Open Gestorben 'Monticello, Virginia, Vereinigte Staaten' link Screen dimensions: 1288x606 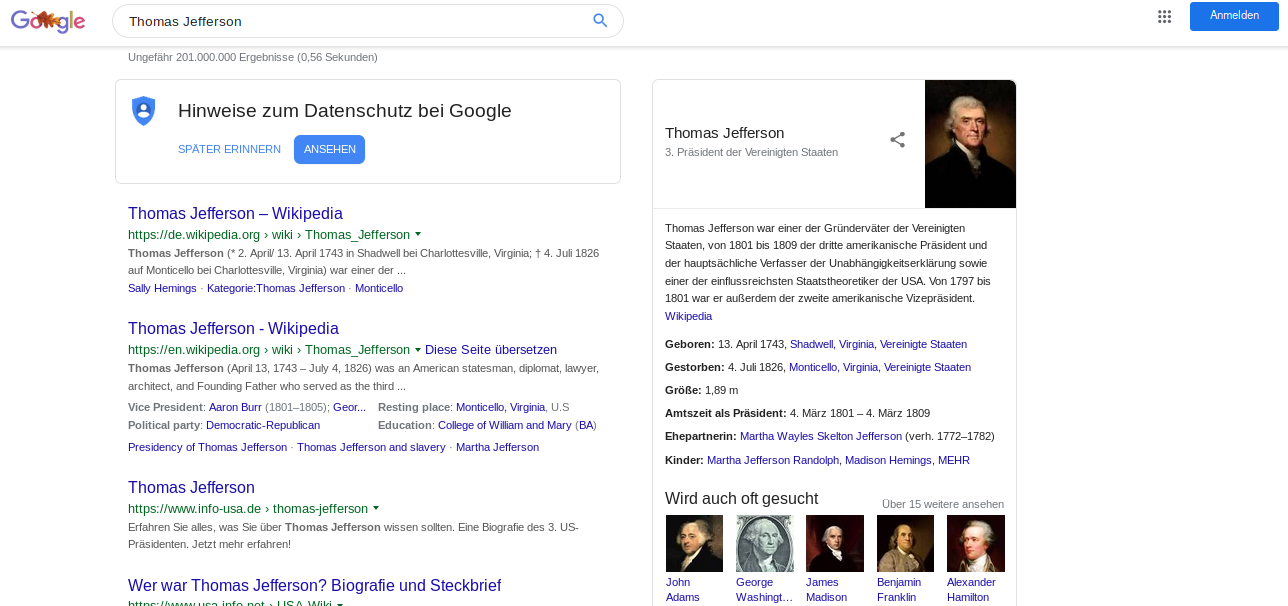880,367
